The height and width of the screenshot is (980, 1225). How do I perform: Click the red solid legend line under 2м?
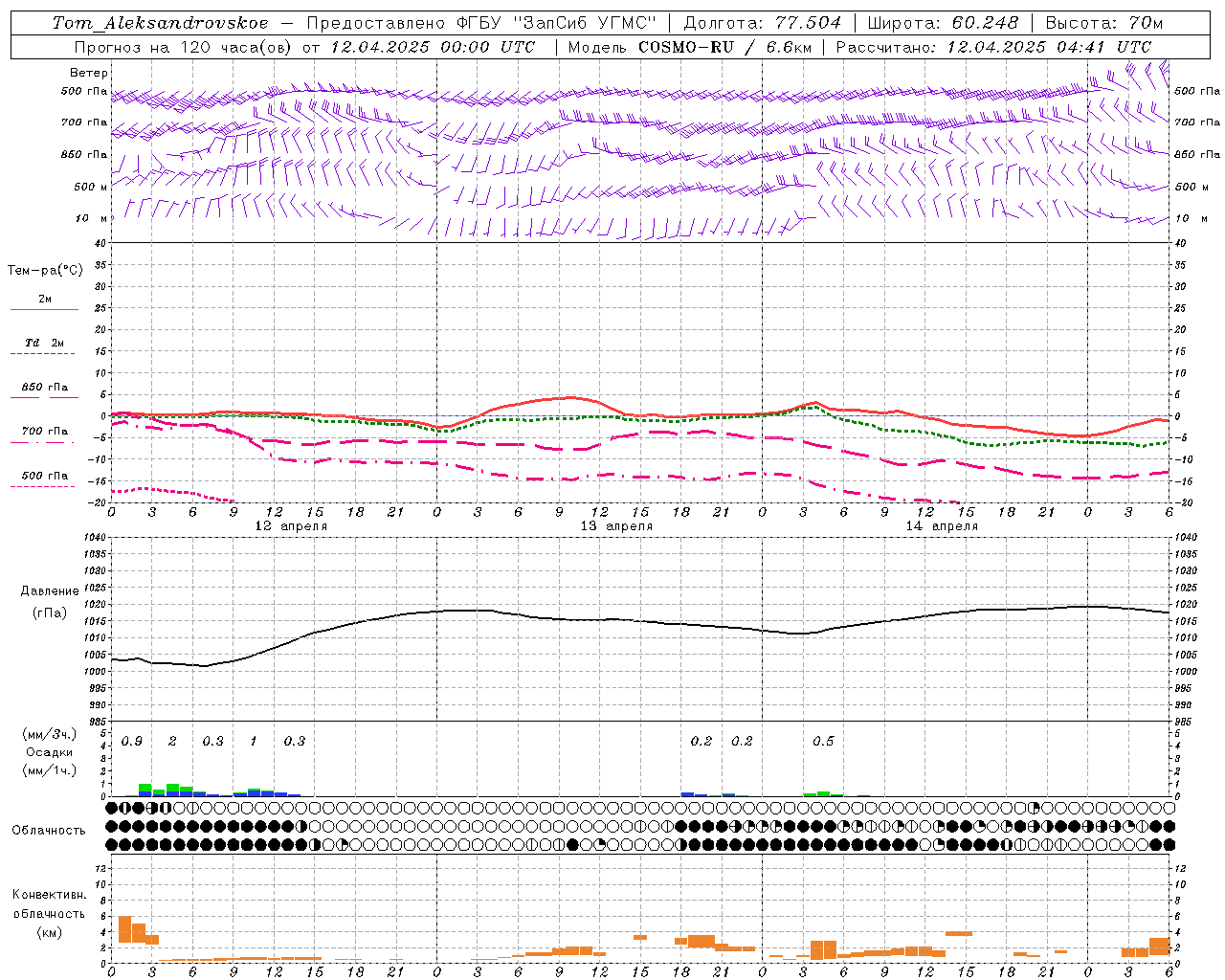click(x=44, y=309)
